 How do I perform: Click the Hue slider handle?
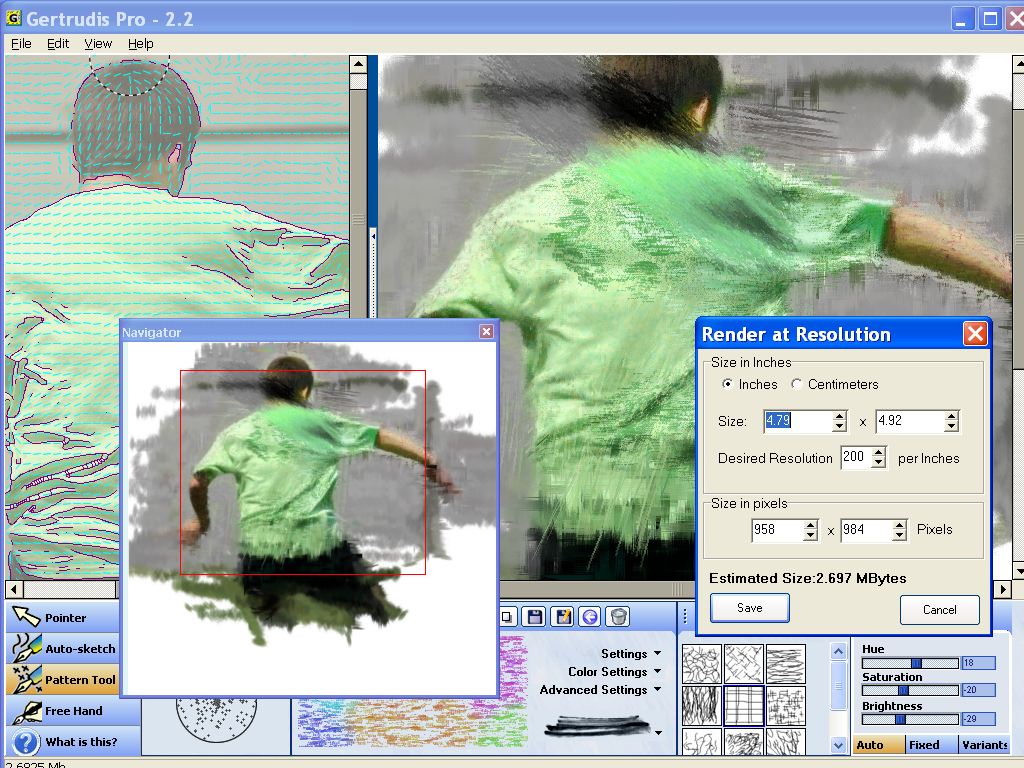[x=916, y=663]
